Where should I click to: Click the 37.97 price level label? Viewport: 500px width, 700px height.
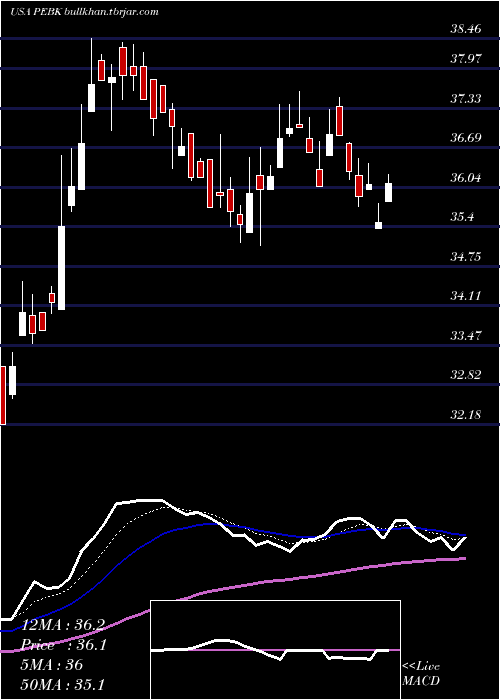pyautogui.click(x=466, y=58)
